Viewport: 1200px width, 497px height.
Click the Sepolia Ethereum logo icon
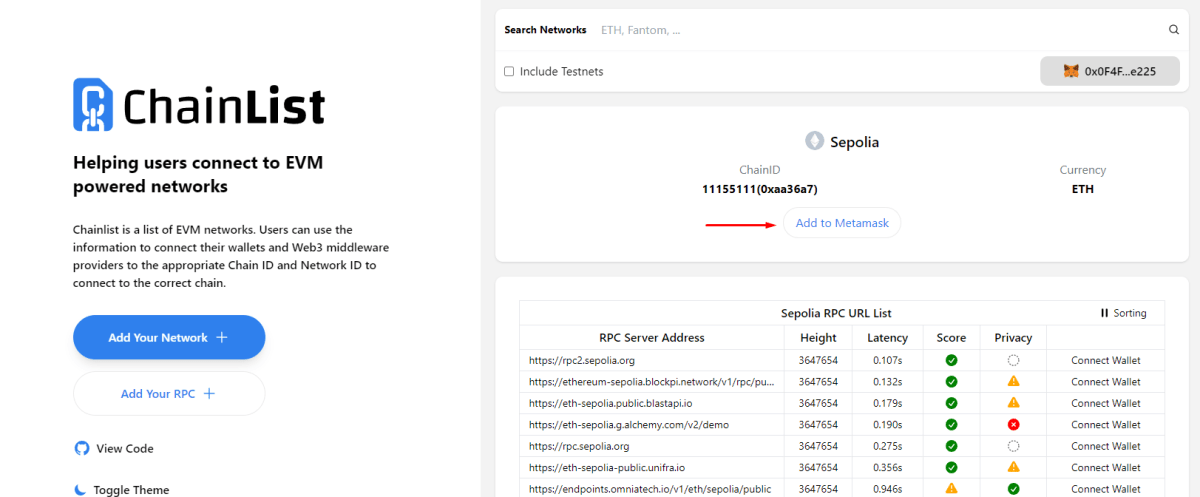pyautogui.click(x=814, y=142)
